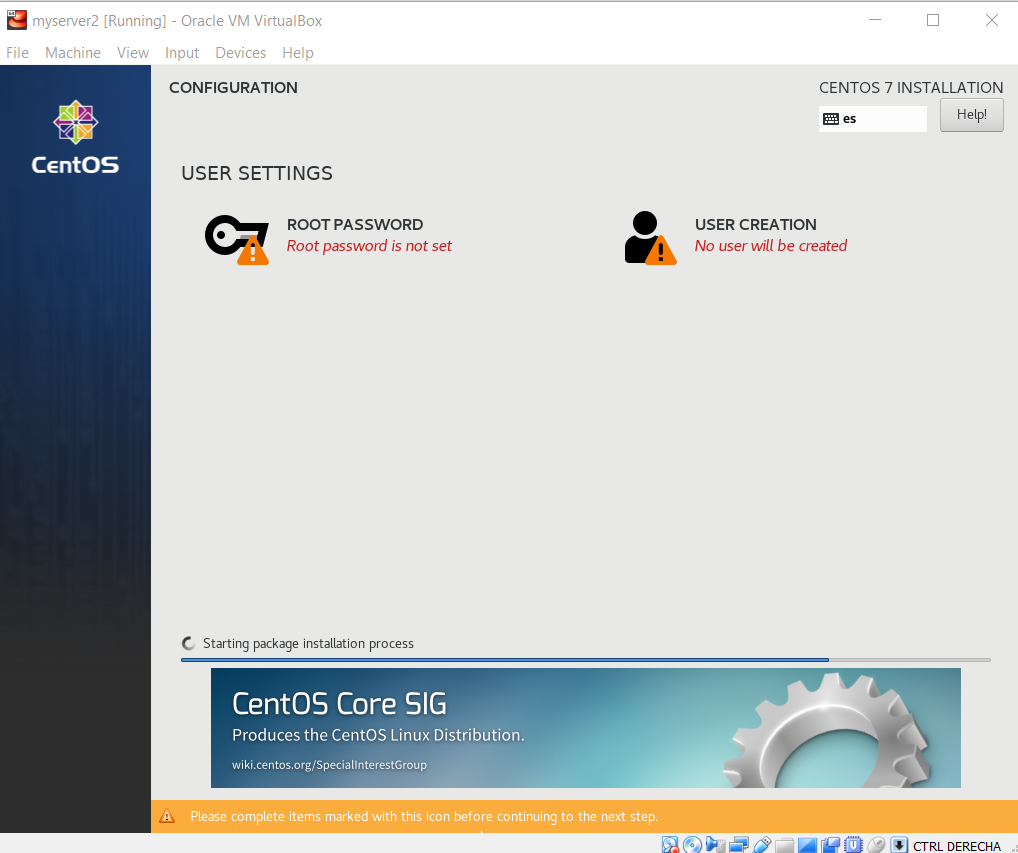Click the CPU virtualization status icon
Image resolution: width=1018 pixels, height=853 pixels.
coord(852,845)
